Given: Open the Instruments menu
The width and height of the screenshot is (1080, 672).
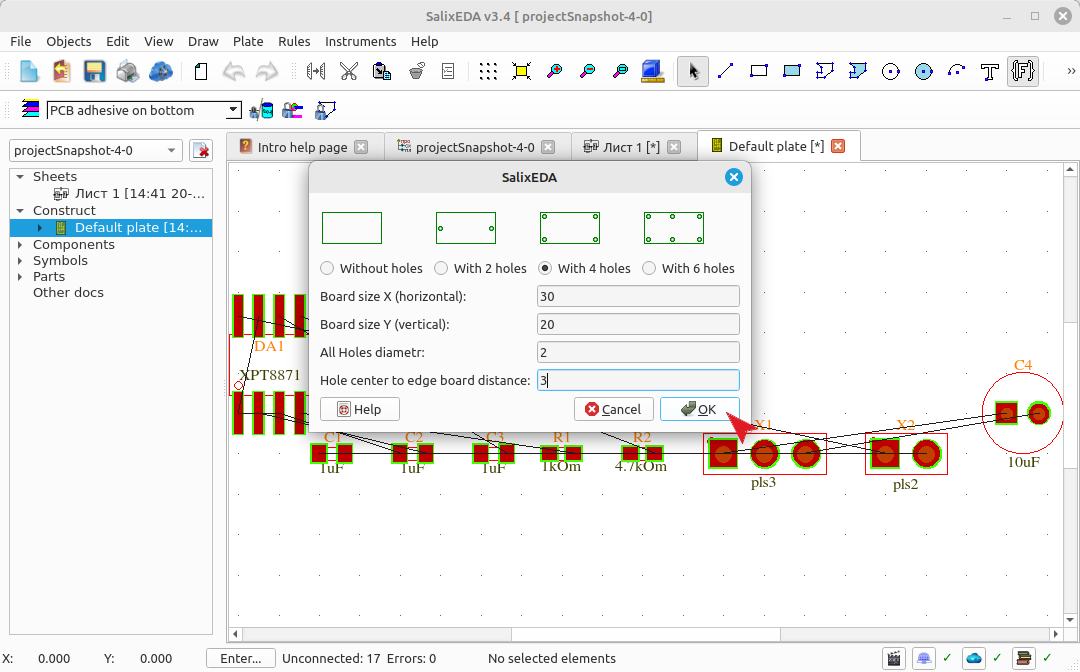Looking at the screenshot, I should (x=360, y=41).
